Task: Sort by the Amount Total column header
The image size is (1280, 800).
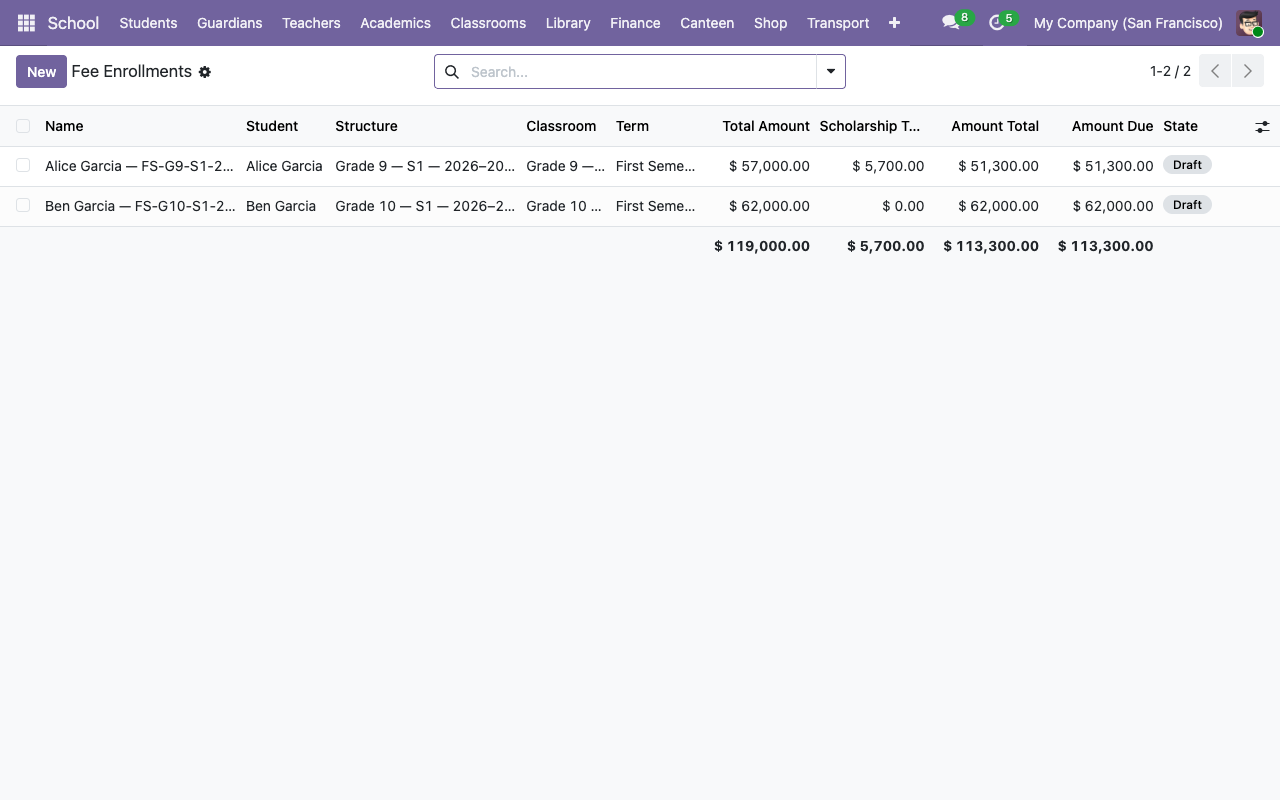Action: pos(987,126)
